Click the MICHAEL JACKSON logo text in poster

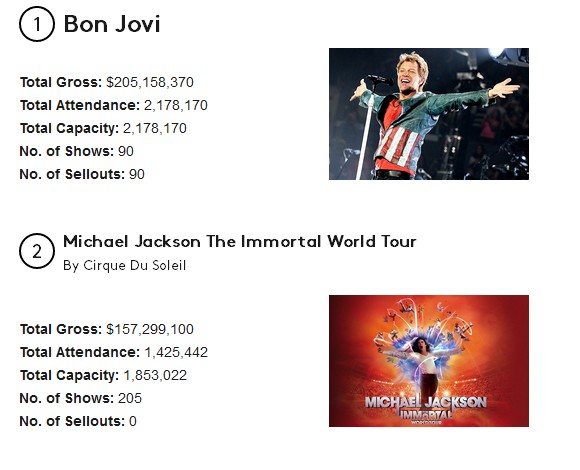(x=426, y=402)
